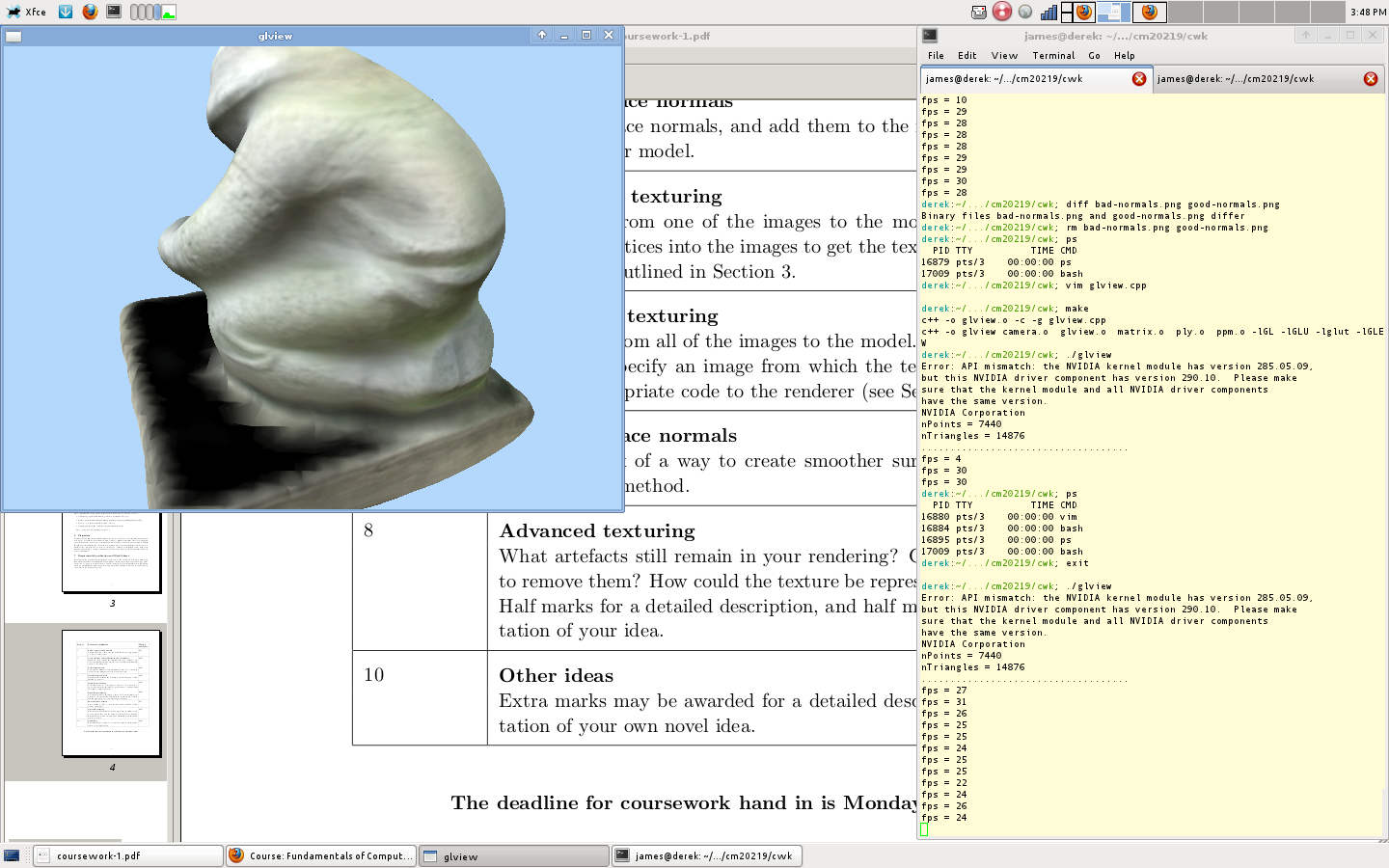
Task: Click the '16884 pts/3 bash' process row
Action: pyautogui.click(x=1002, y=529)
